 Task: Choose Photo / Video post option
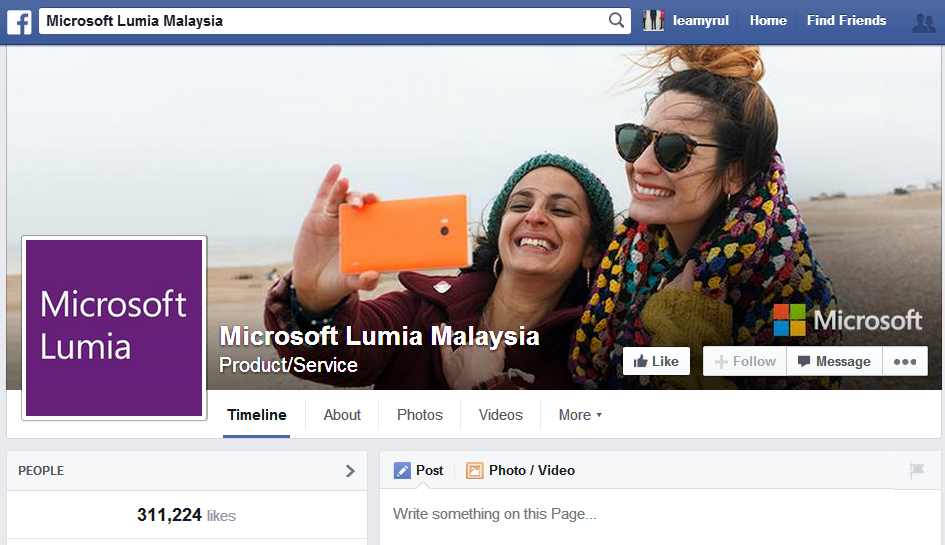coord(520,471)
